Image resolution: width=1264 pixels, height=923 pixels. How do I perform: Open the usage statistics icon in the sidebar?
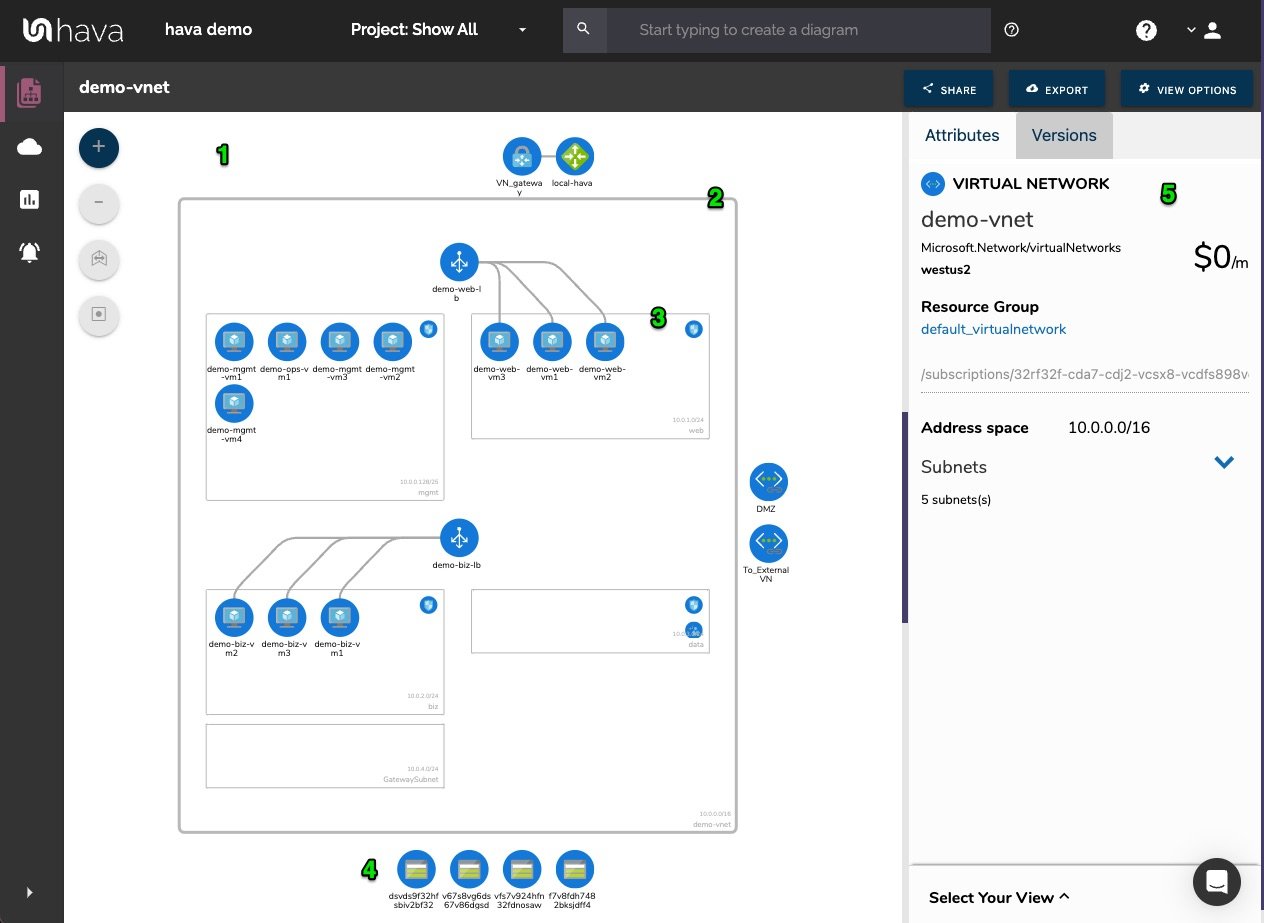point(30,199)
